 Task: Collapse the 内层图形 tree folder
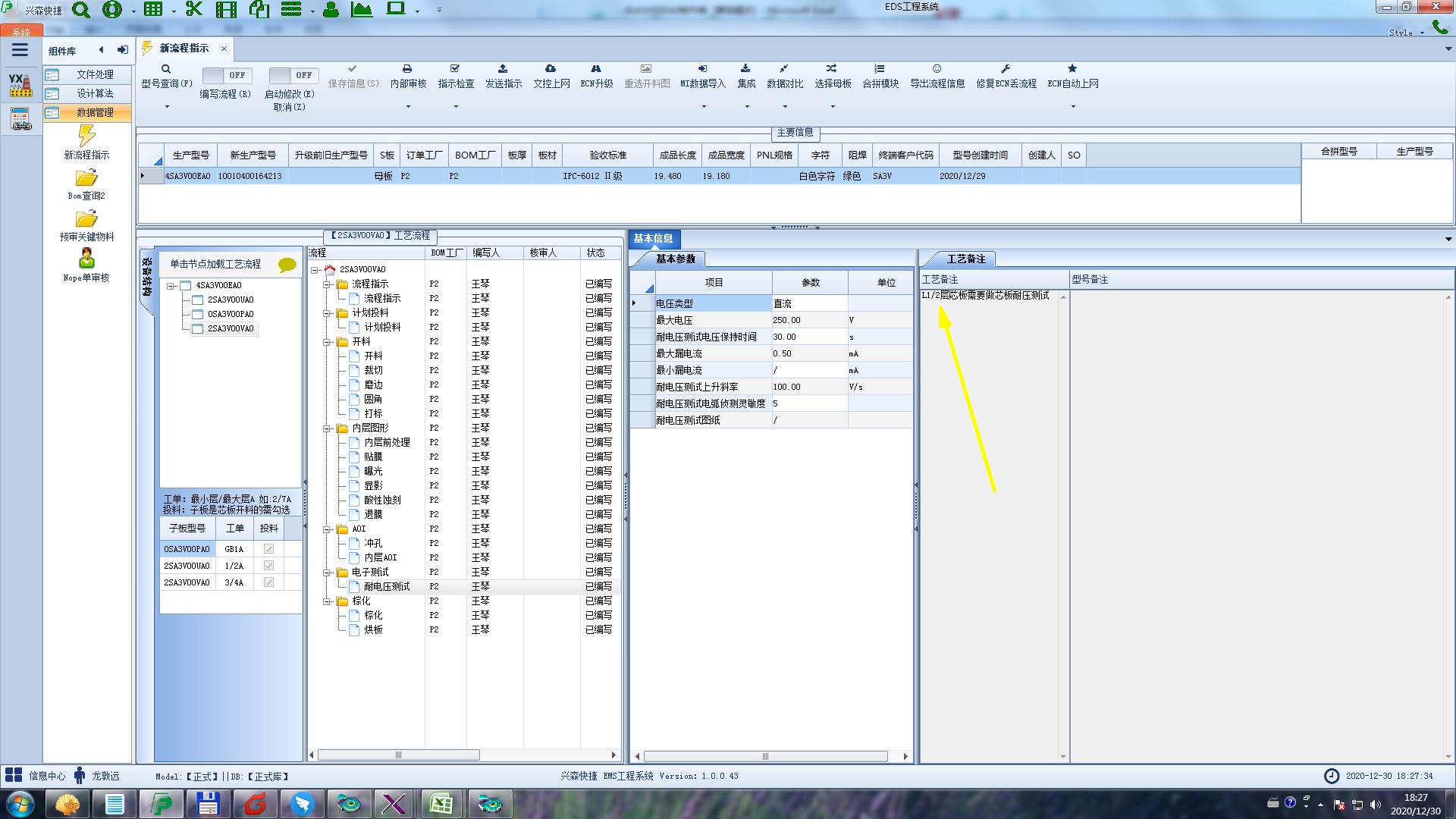(328, 428)
